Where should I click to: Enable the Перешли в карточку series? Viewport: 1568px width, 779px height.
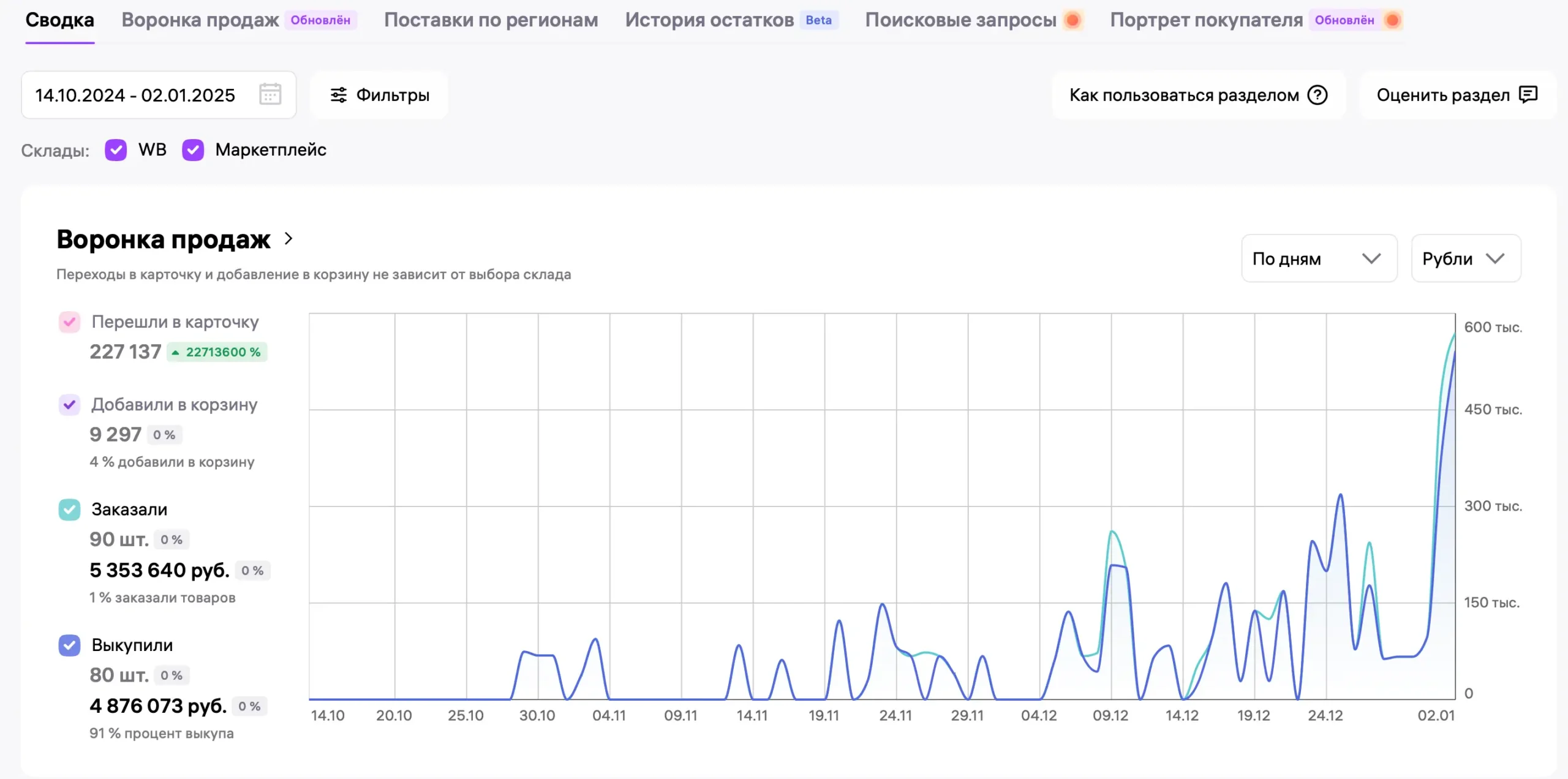tap(69, 322)
